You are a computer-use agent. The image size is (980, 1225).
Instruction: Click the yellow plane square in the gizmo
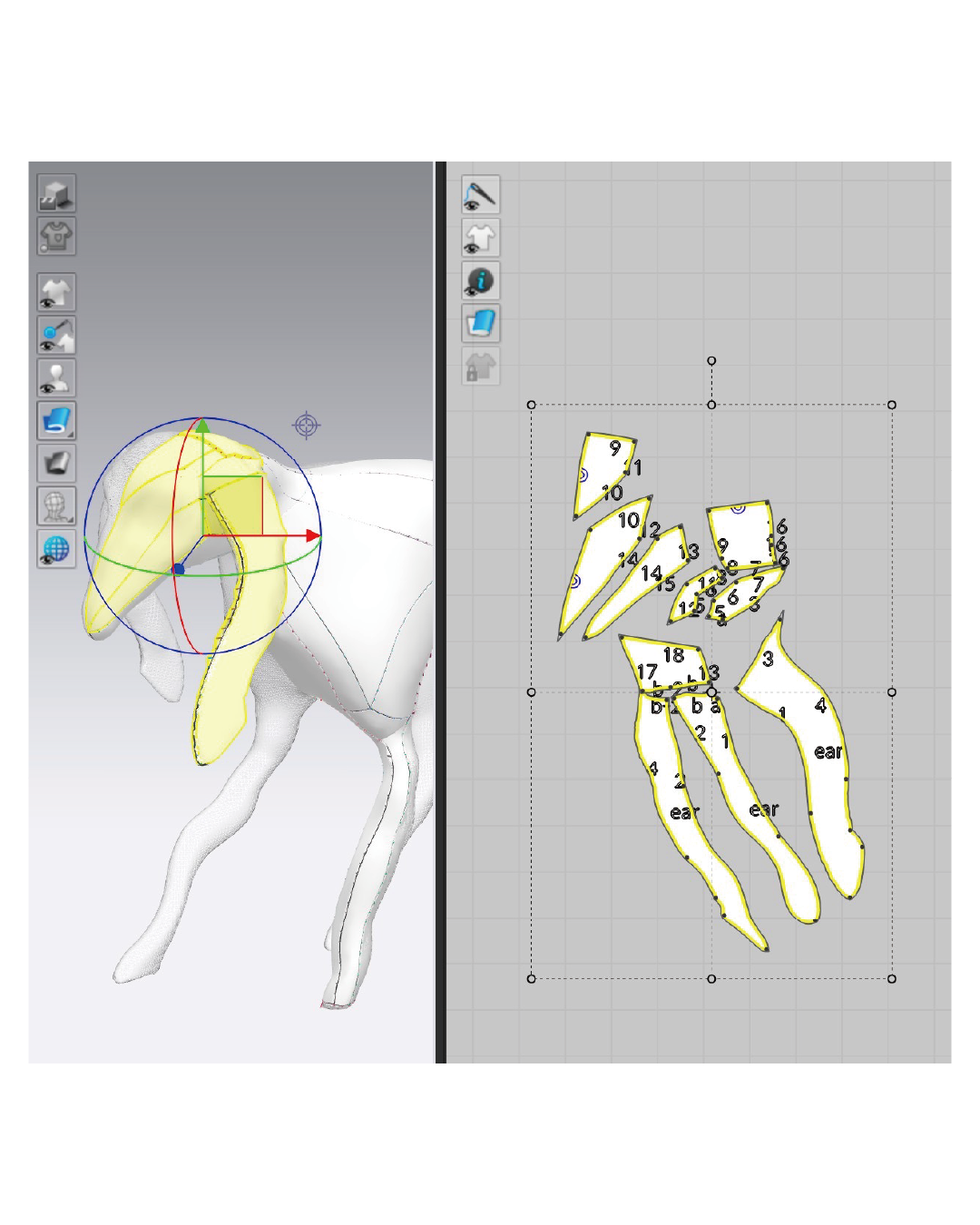tap(232, 505)
